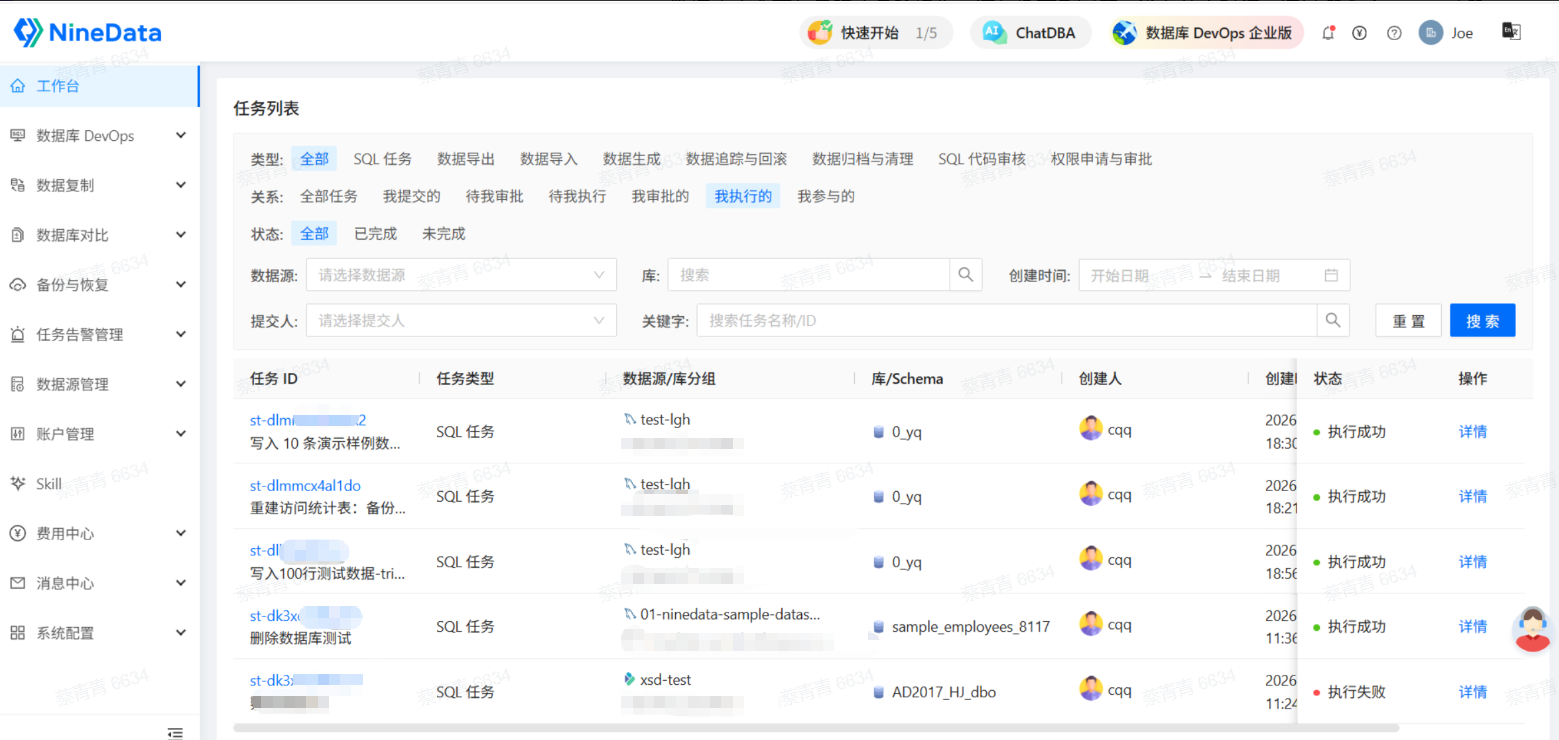Click the magnifier in the 关键字 field

1333,321
